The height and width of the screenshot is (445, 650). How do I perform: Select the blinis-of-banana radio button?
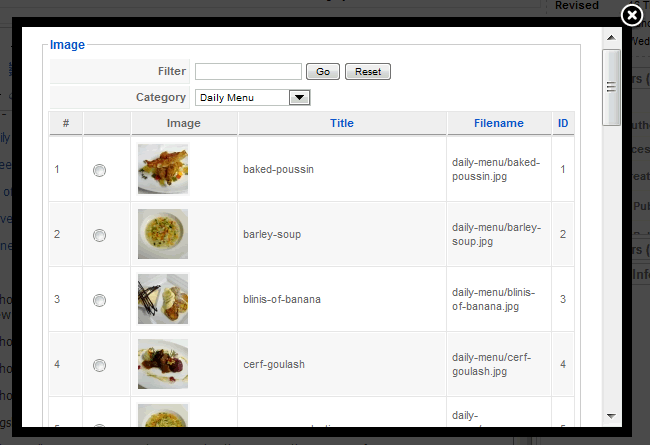click(99, 300)
